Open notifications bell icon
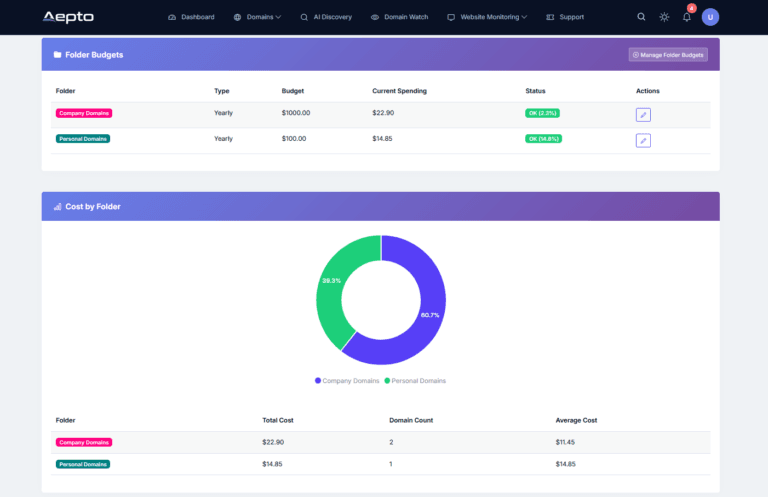Screen dimensions: 768x497 (x=687, y=17)
